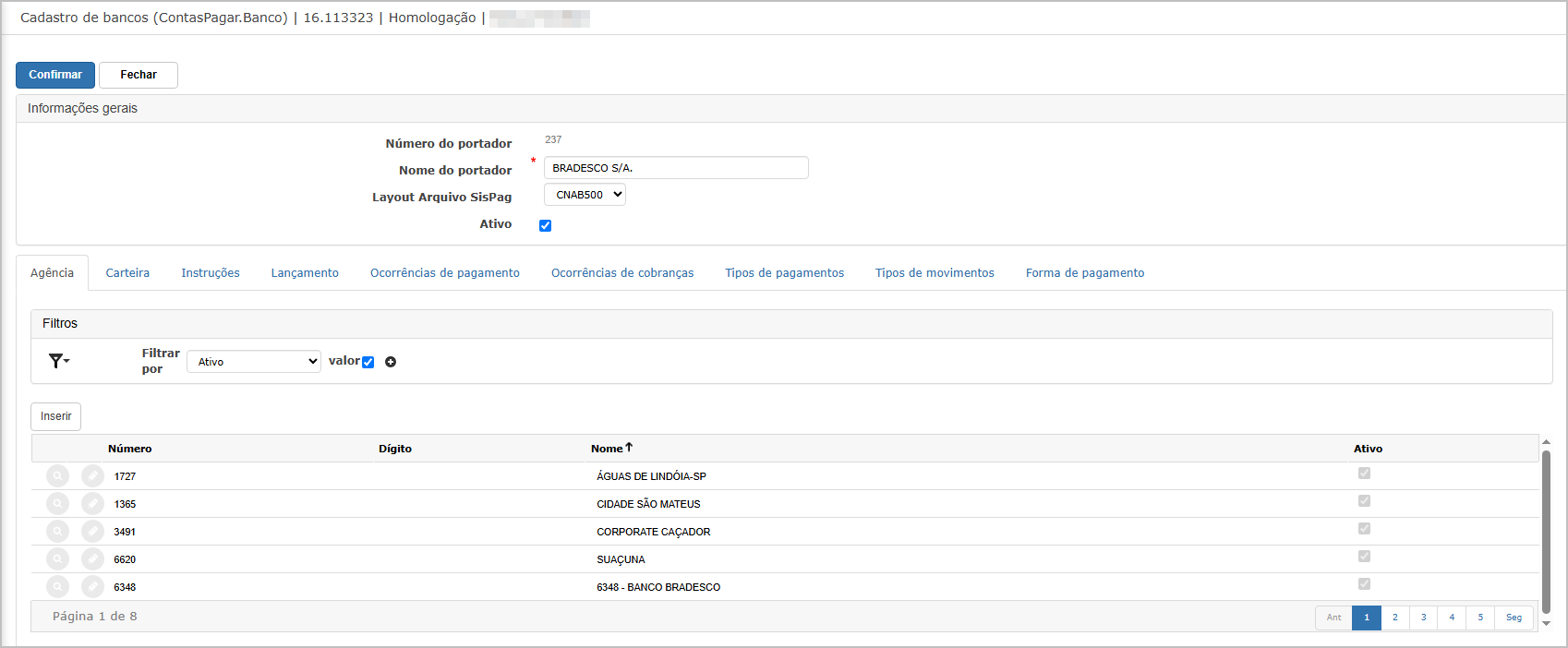
Task: View details of agency 3491
Action: click(57, 532)
